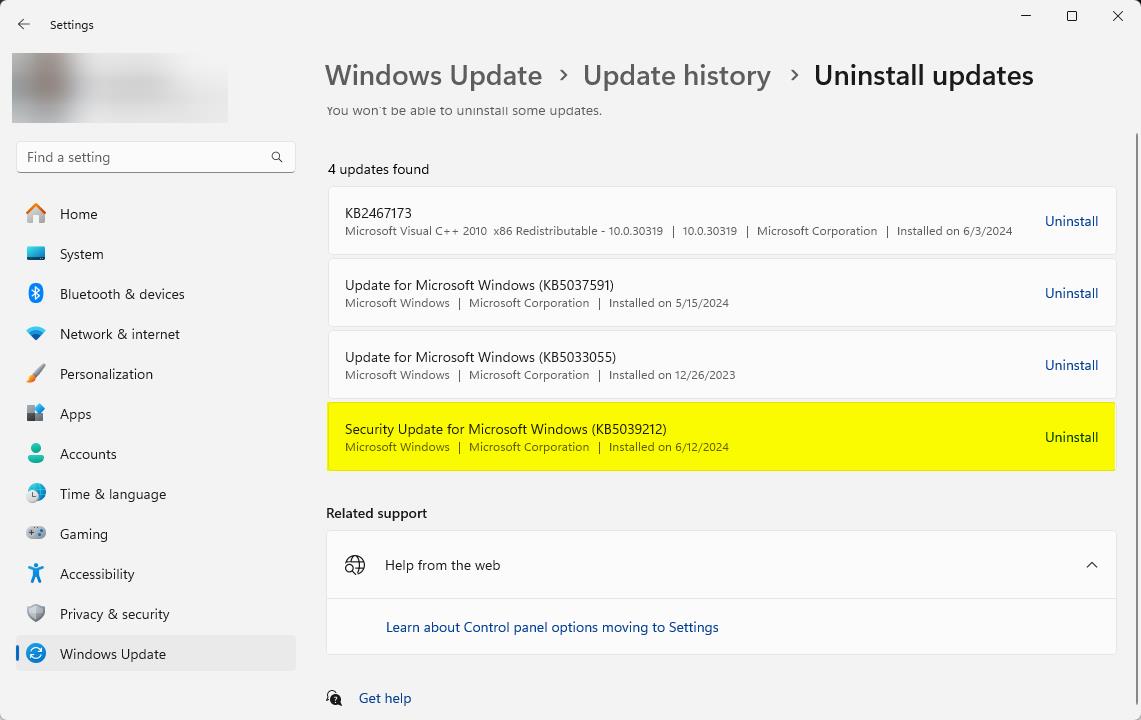Click the Accessibility figure icon
This screenshot has height=720, width=1141.
(36, 574)
